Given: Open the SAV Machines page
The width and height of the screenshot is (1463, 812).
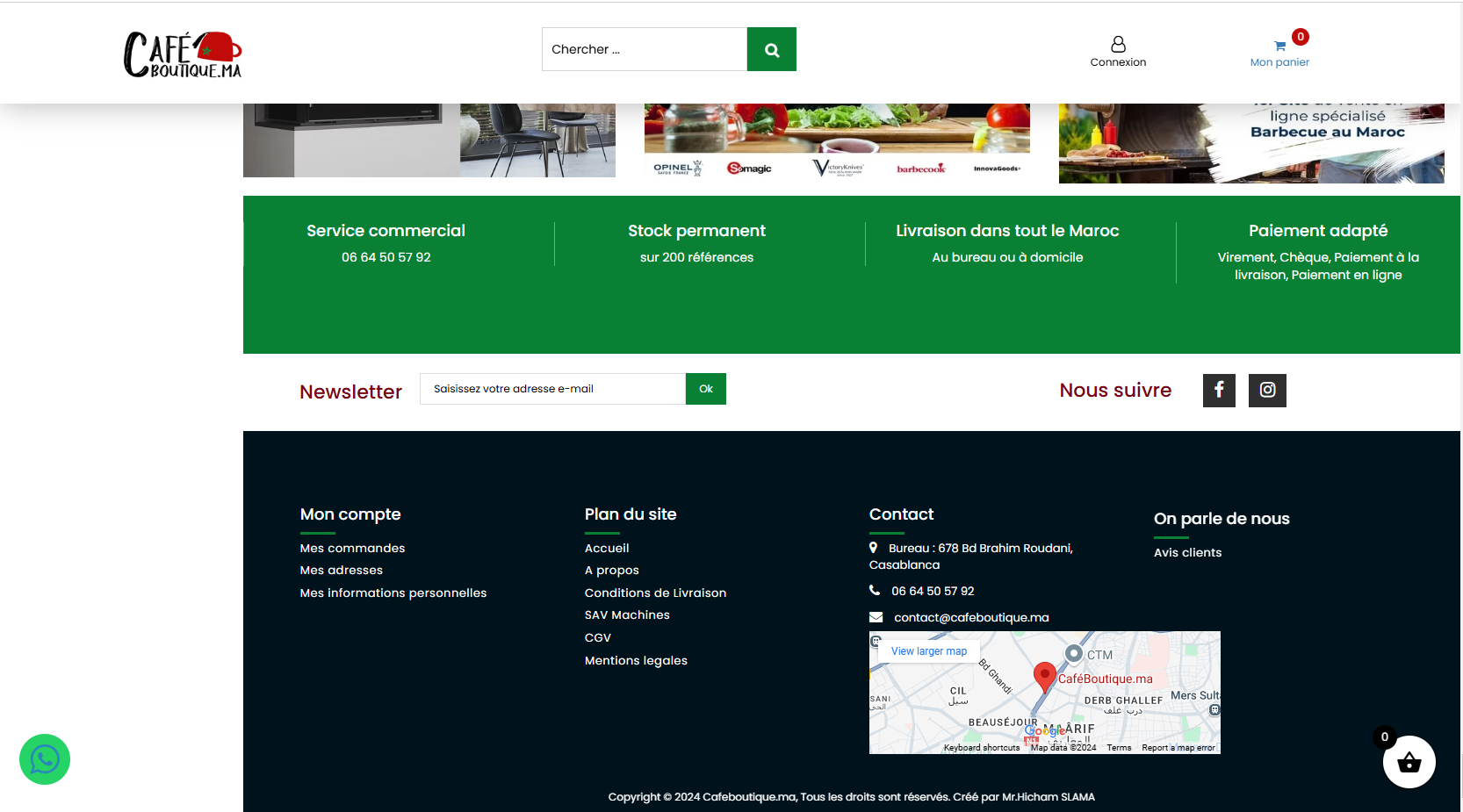Looking at the screenshot, I should (627, 615).
